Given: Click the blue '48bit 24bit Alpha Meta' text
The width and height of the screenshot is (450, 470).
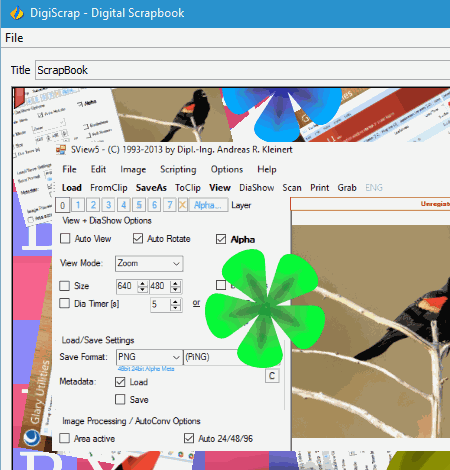Looking at the screenshot, I should [x=146, y=369].
